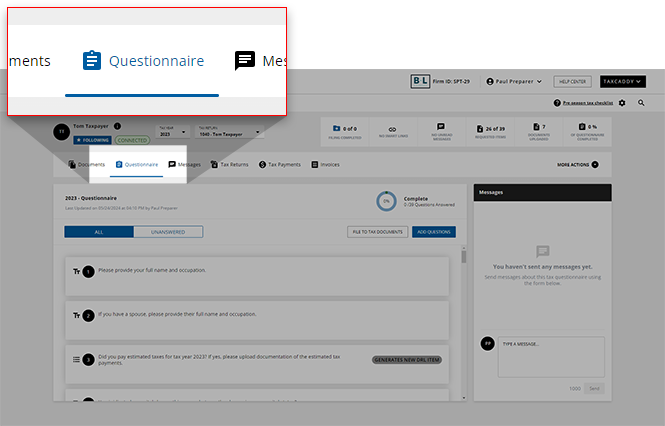665x426 pixels.
Task: Click 'Please provide your full name and occupation'
Action: point(152,270)
